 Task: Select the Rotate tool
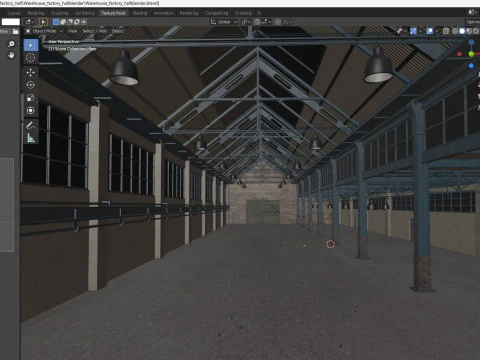coord(30,85)
